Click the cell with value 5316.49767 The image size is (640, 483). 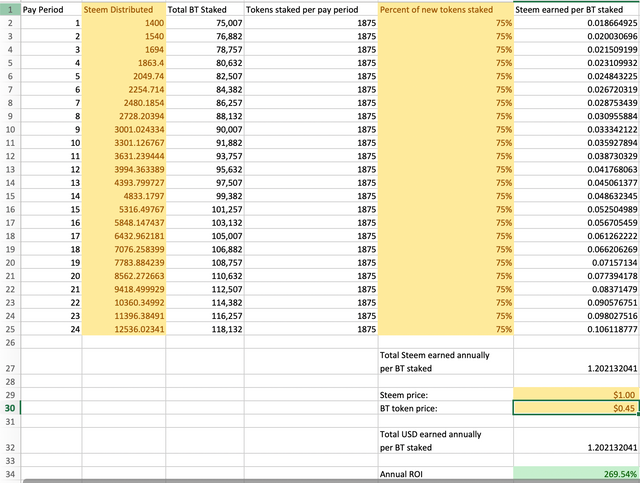[x=124, y=209]
